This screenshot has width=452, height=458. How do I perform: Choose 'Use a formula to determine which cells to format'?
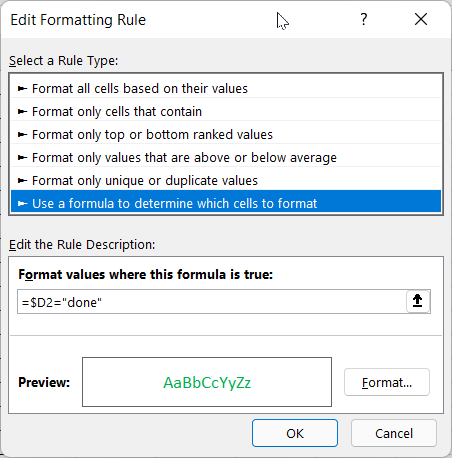[x=226, y=202]
